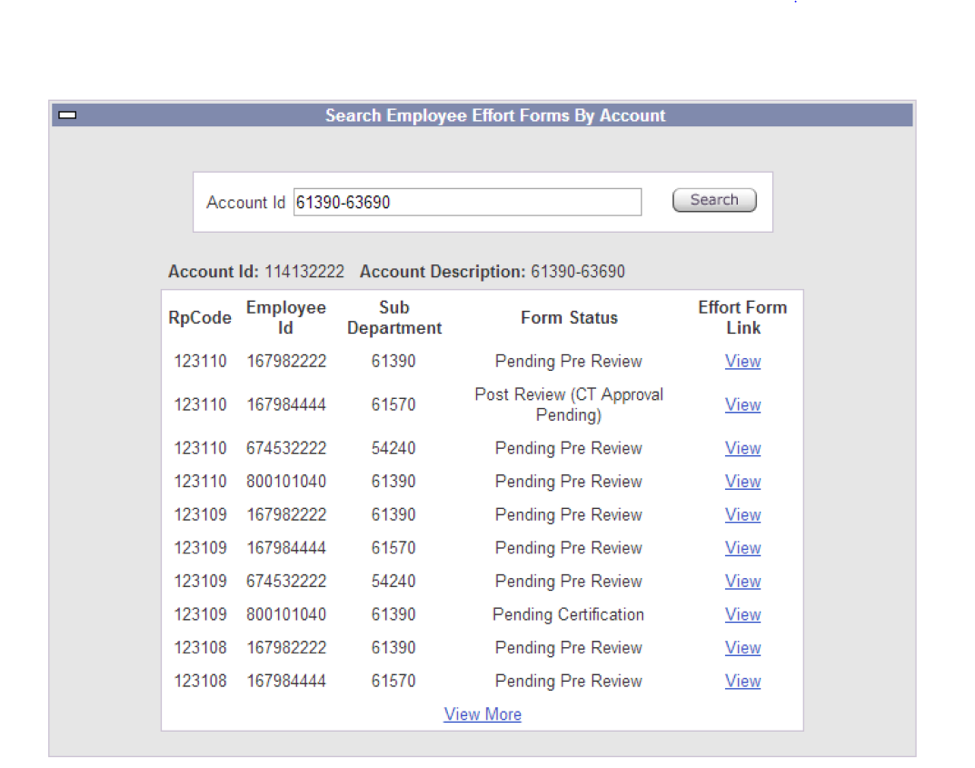This screenshot has width=975, height=768.
Task: Collapse the Search Employee Effort Forms panel
Action: click(68, 116)
